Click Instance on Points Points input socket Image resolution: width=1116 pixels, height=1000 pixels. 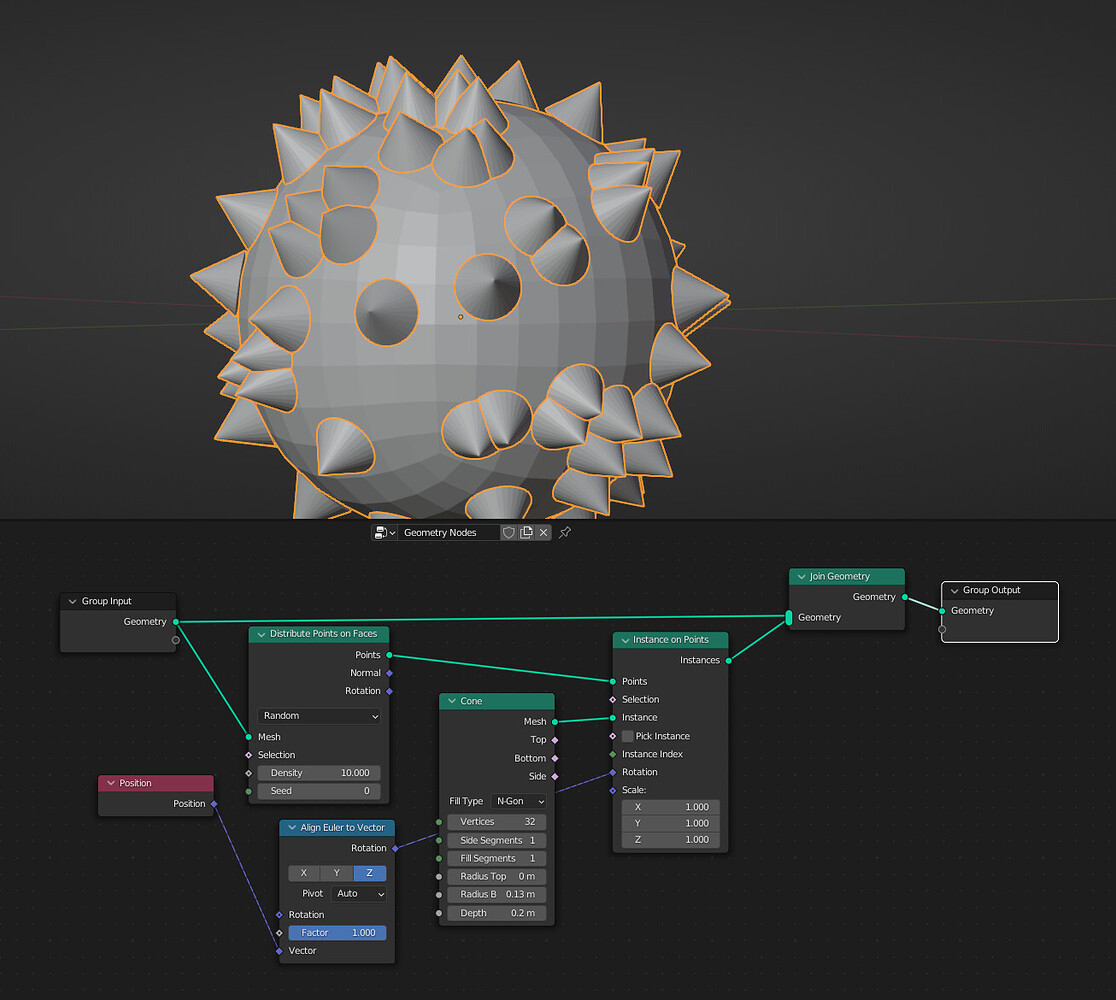pyautogui.click(x=613, y=682)
